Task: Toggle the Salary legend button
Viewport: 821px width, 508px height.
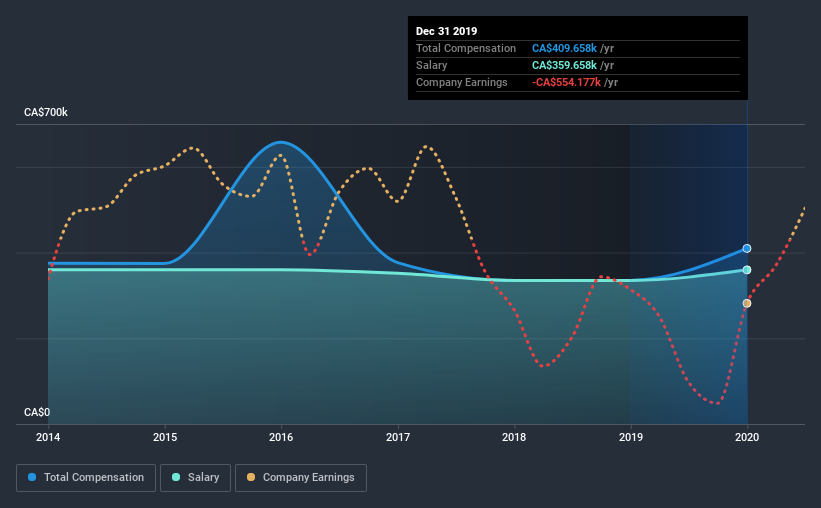Action: click(x=195, y=478)
